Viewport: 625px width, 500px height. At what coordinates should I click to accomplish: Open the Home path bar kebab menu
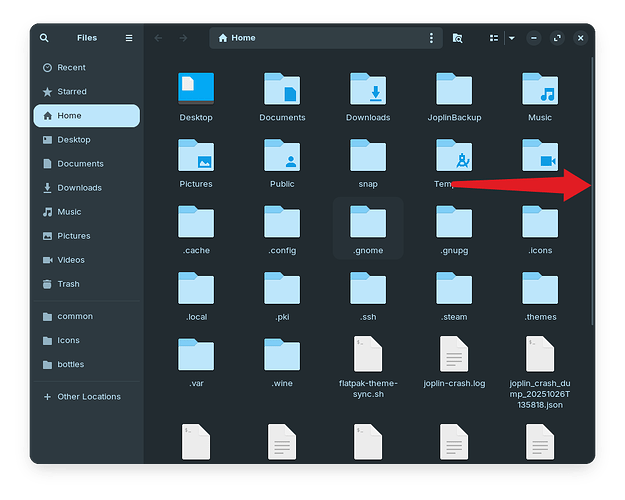tap(432, 38)
